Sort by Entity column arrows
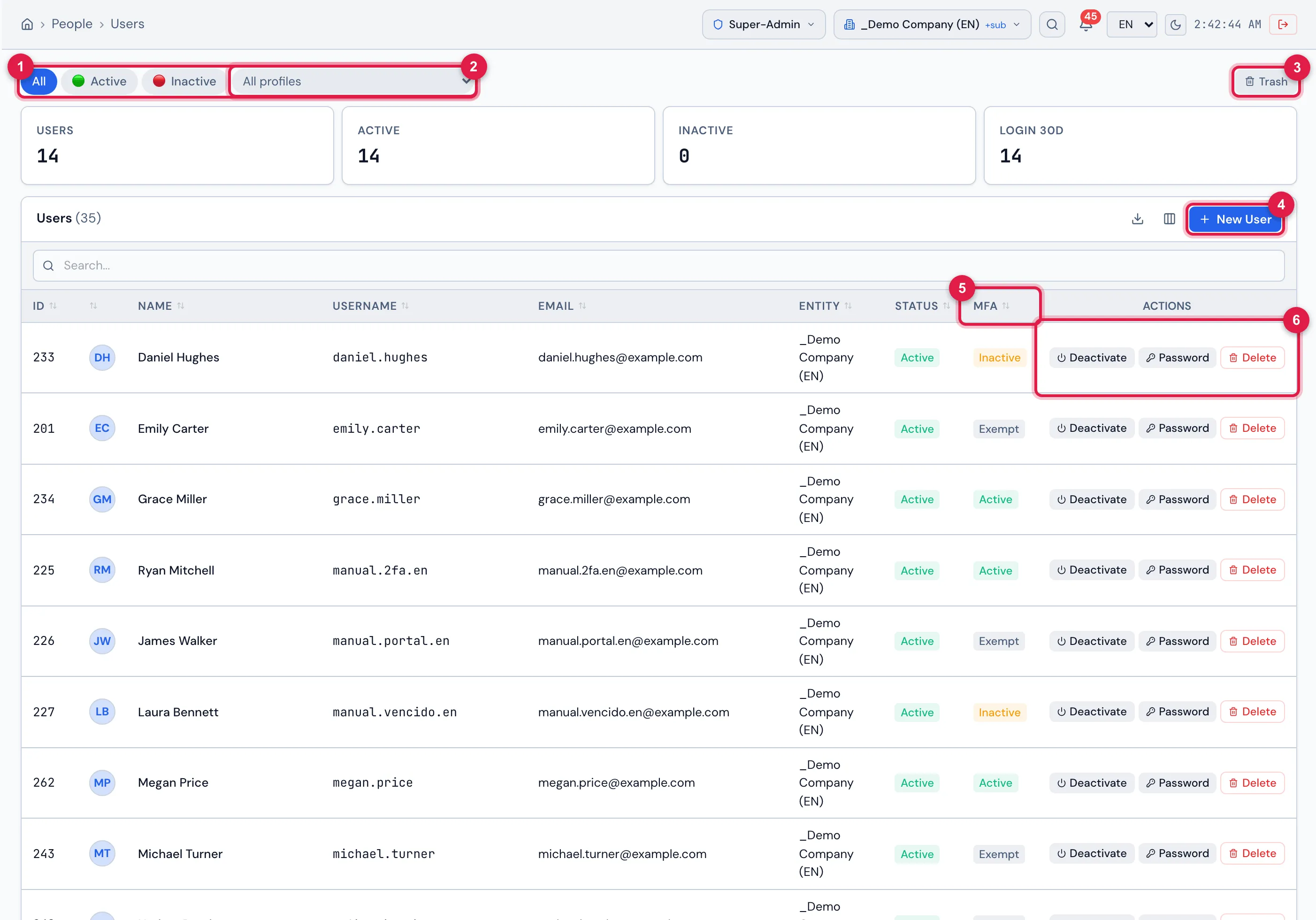This screenshot has width=1316, height=920. tap(848, 306)
